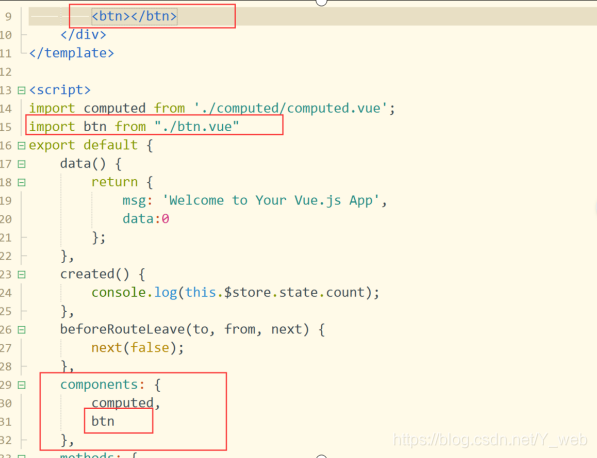
Task: Click line number 9 in gutter
Action: (8, 17)
